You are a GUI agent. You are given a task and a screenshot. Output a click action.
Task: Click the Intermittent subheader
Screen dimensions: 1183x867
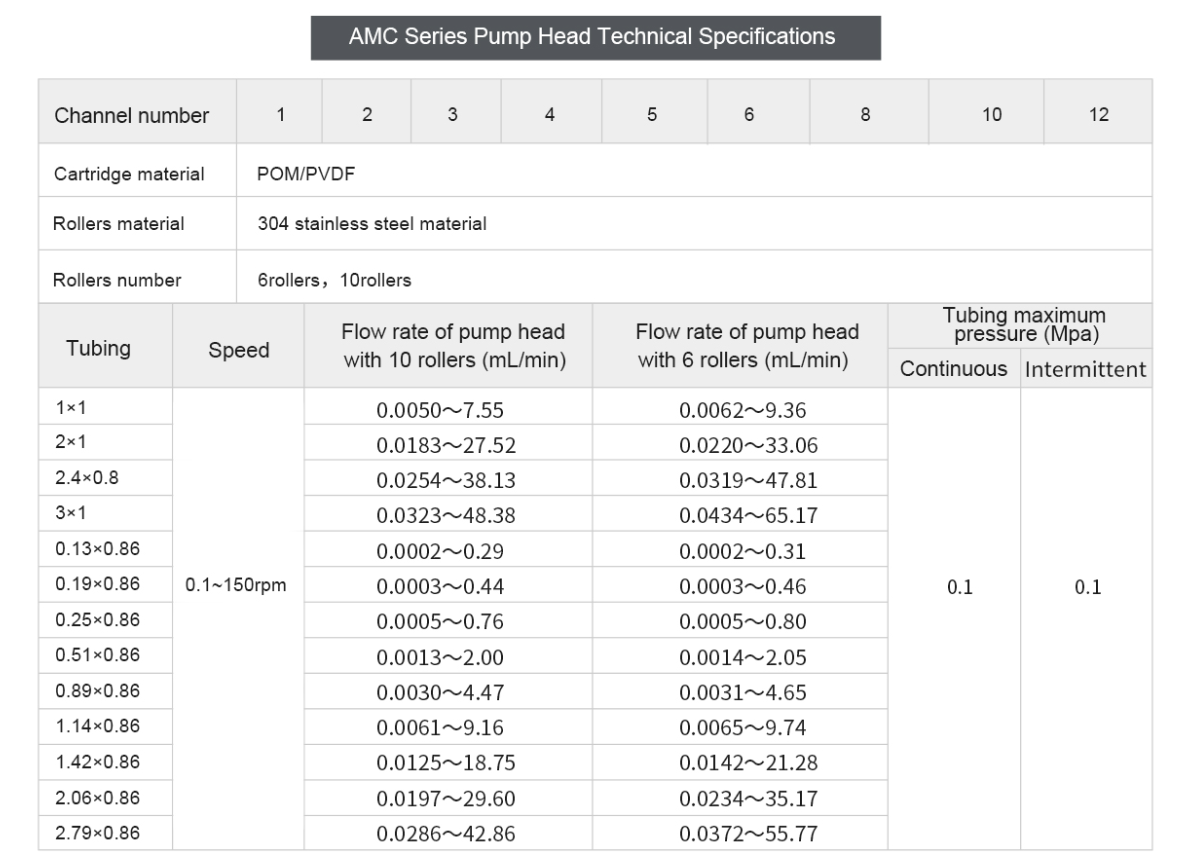click(x=1086, y=369)
